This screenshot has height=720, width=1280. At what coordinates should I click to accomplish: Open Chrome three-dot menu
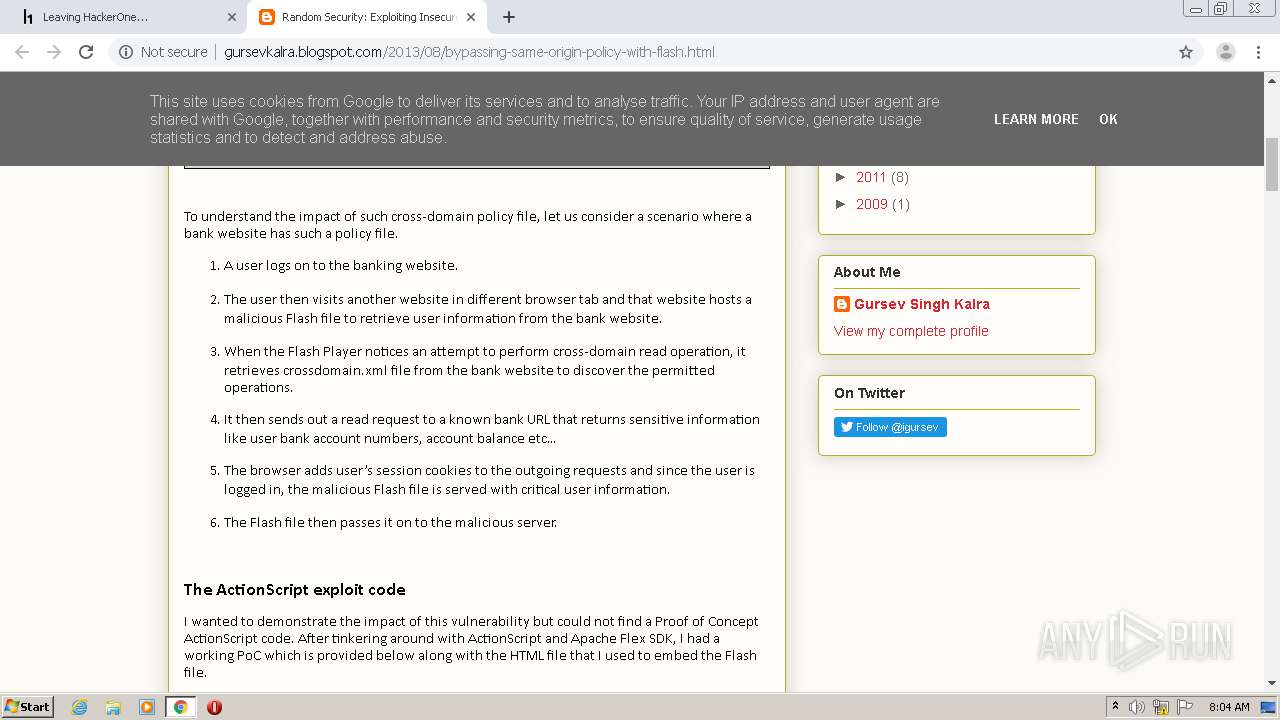(x=1259, y=52)
